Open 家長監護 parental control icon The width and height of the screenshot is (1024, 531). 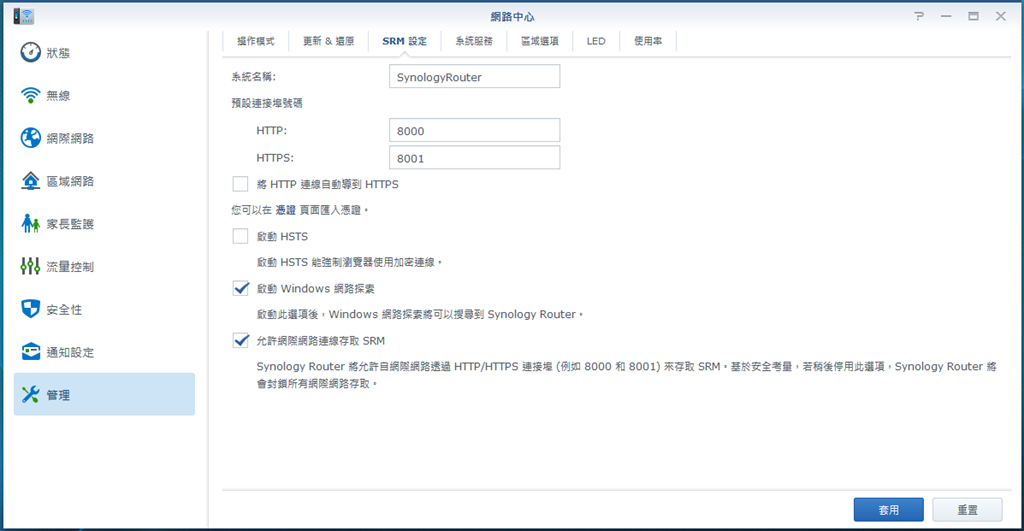click(x=30, y=223)
